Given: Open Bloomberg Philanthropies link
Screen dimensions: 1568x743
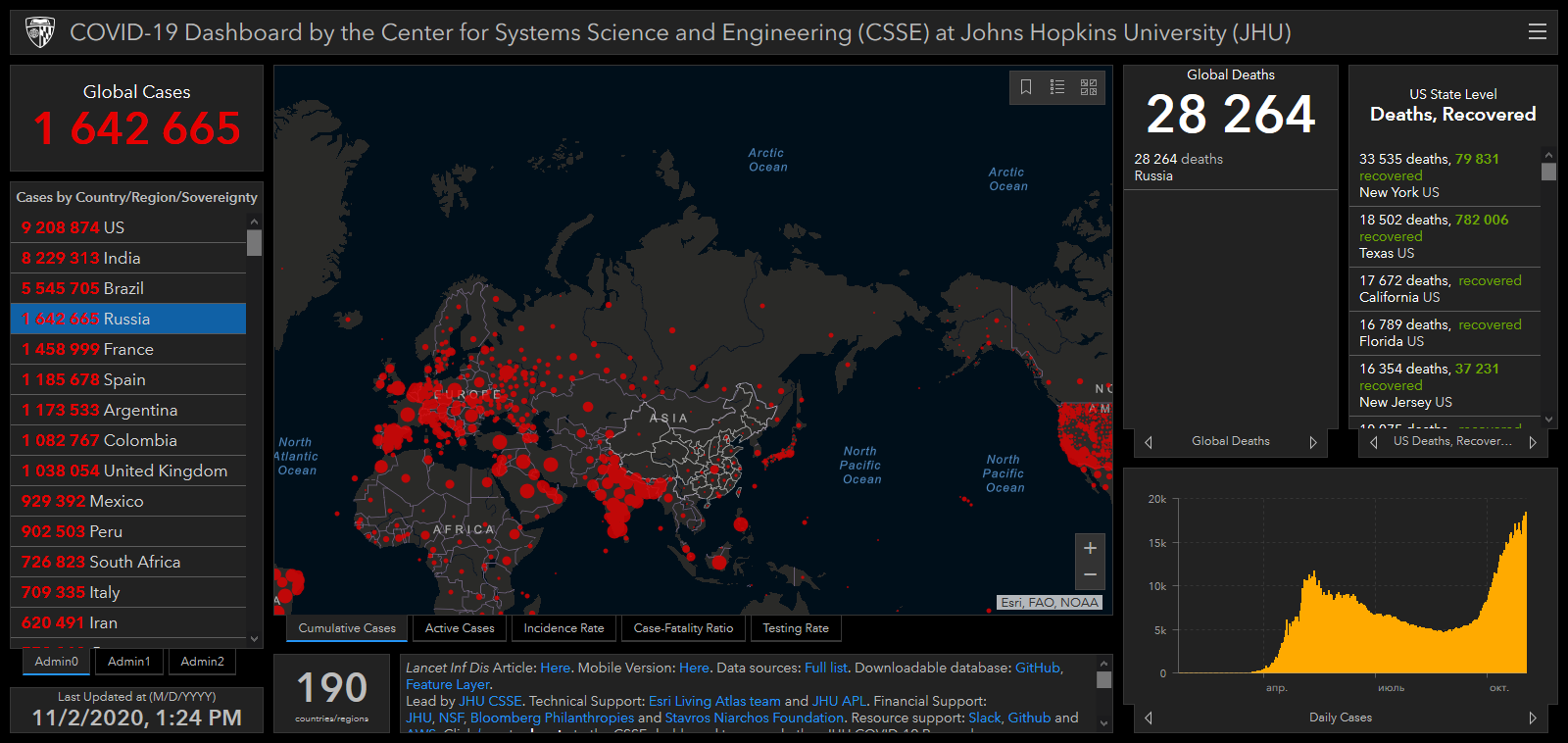Looking at the screenshot, I should pos(552,718).
